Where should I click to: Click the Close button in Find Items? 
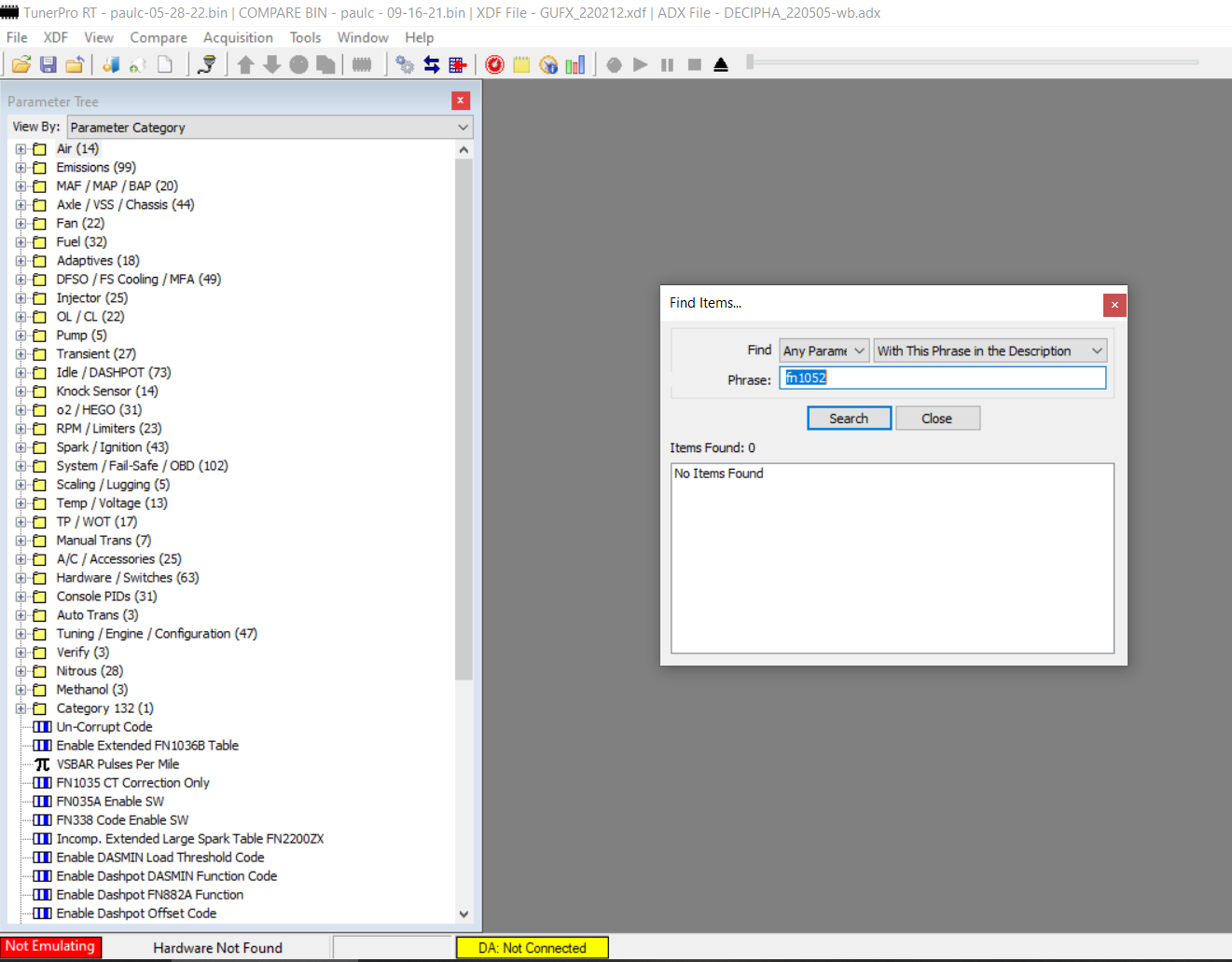(937, 419)
